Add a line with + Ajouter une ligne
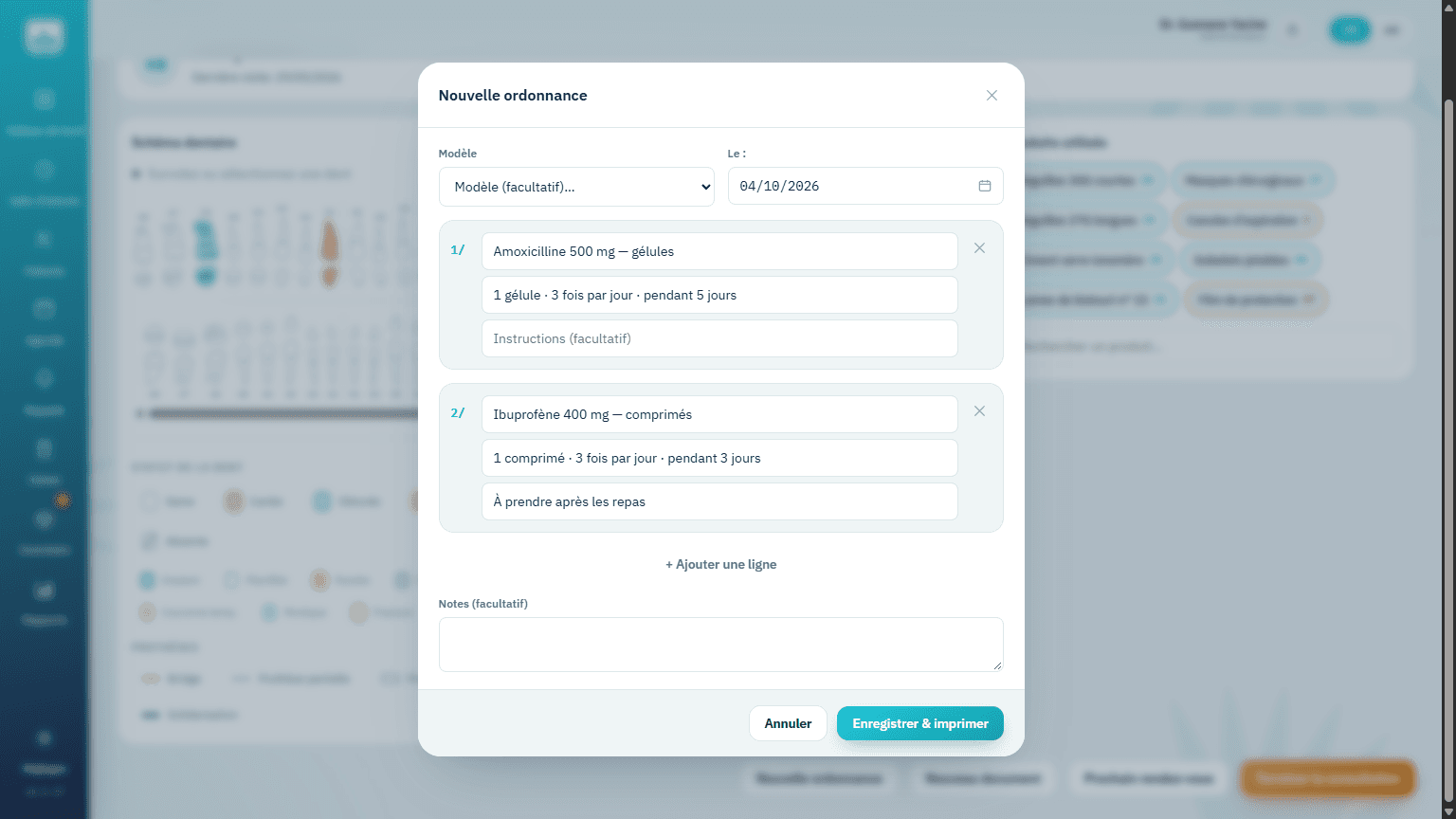Image resolution: width=1456 pixels, height=819 pixels. coord(720,564)
